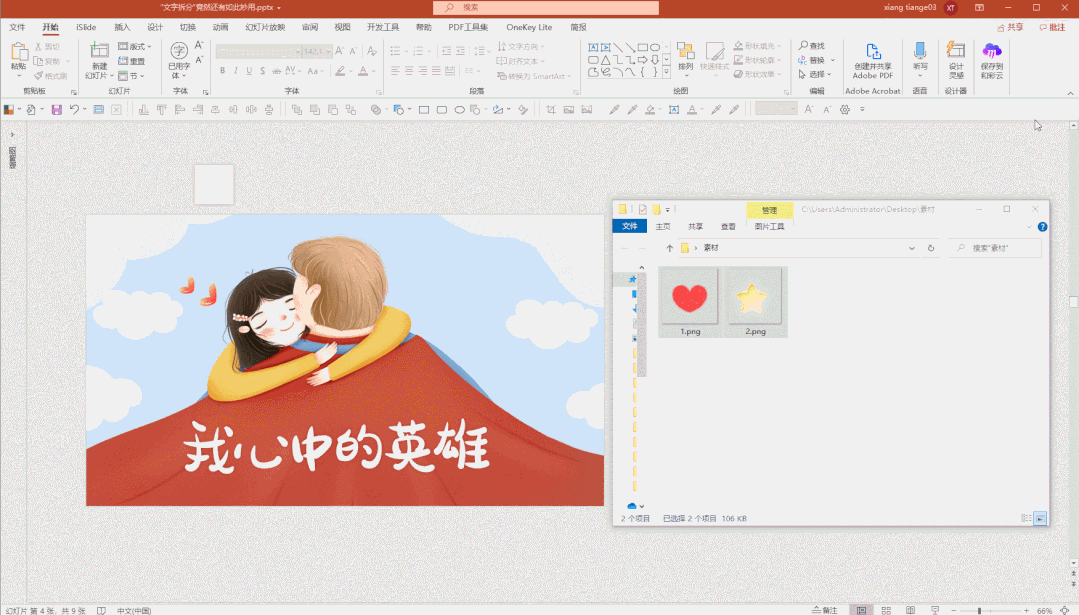Open the Insert (插入) ribbon tab

(x=122, y=27)
